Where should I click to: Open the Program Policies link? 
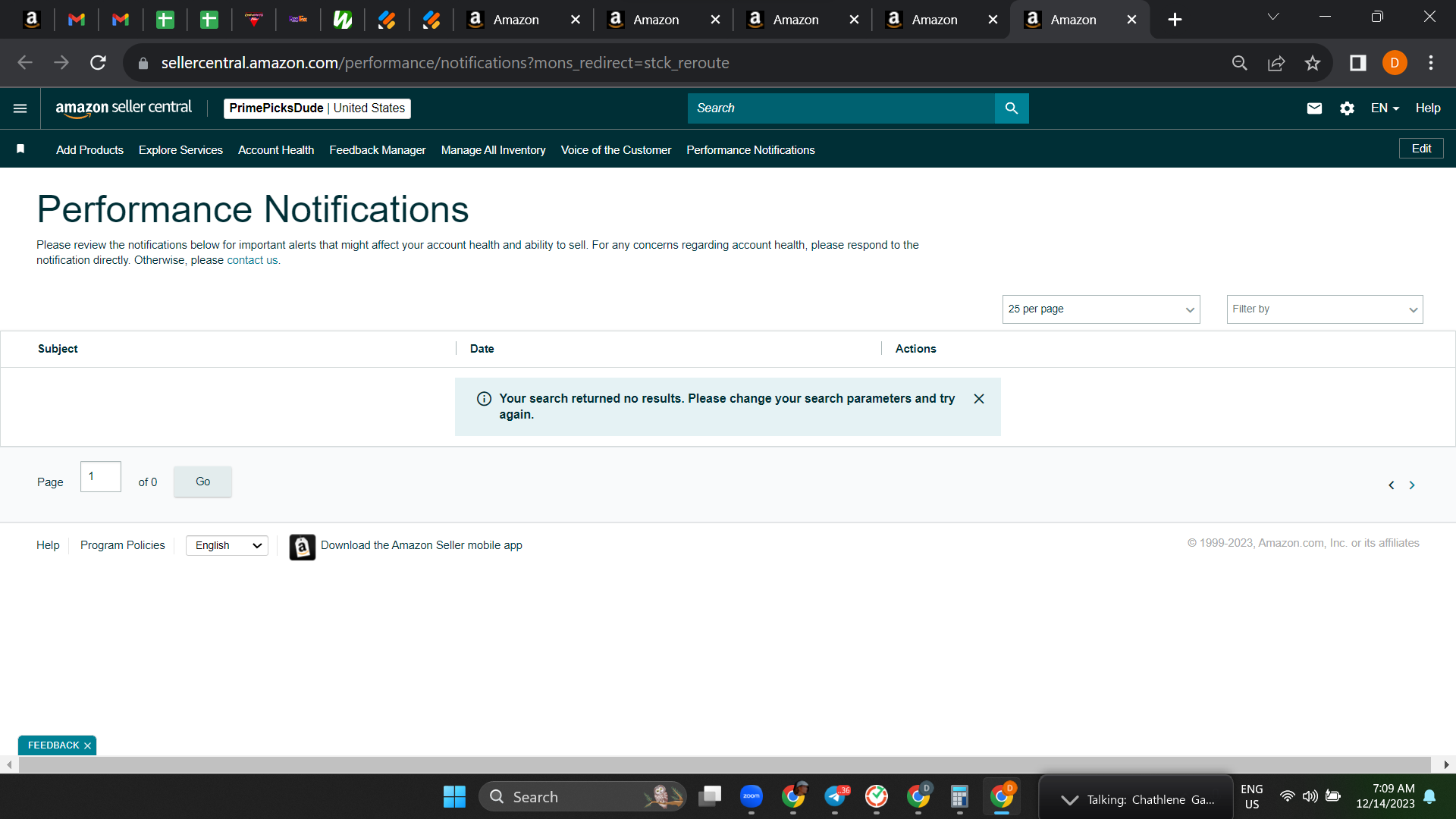122,545
